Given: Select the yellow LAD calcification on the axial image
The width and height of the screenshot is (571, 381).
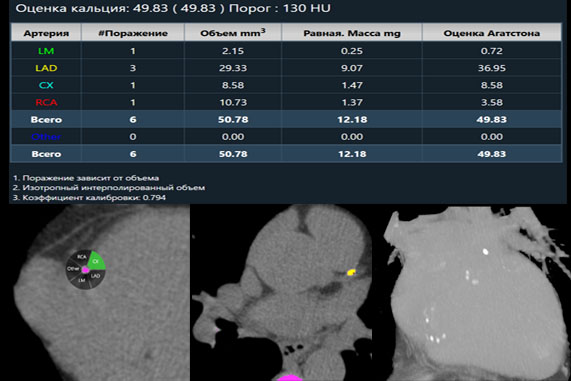Looking at the screenshot, I should pos(351,272).
